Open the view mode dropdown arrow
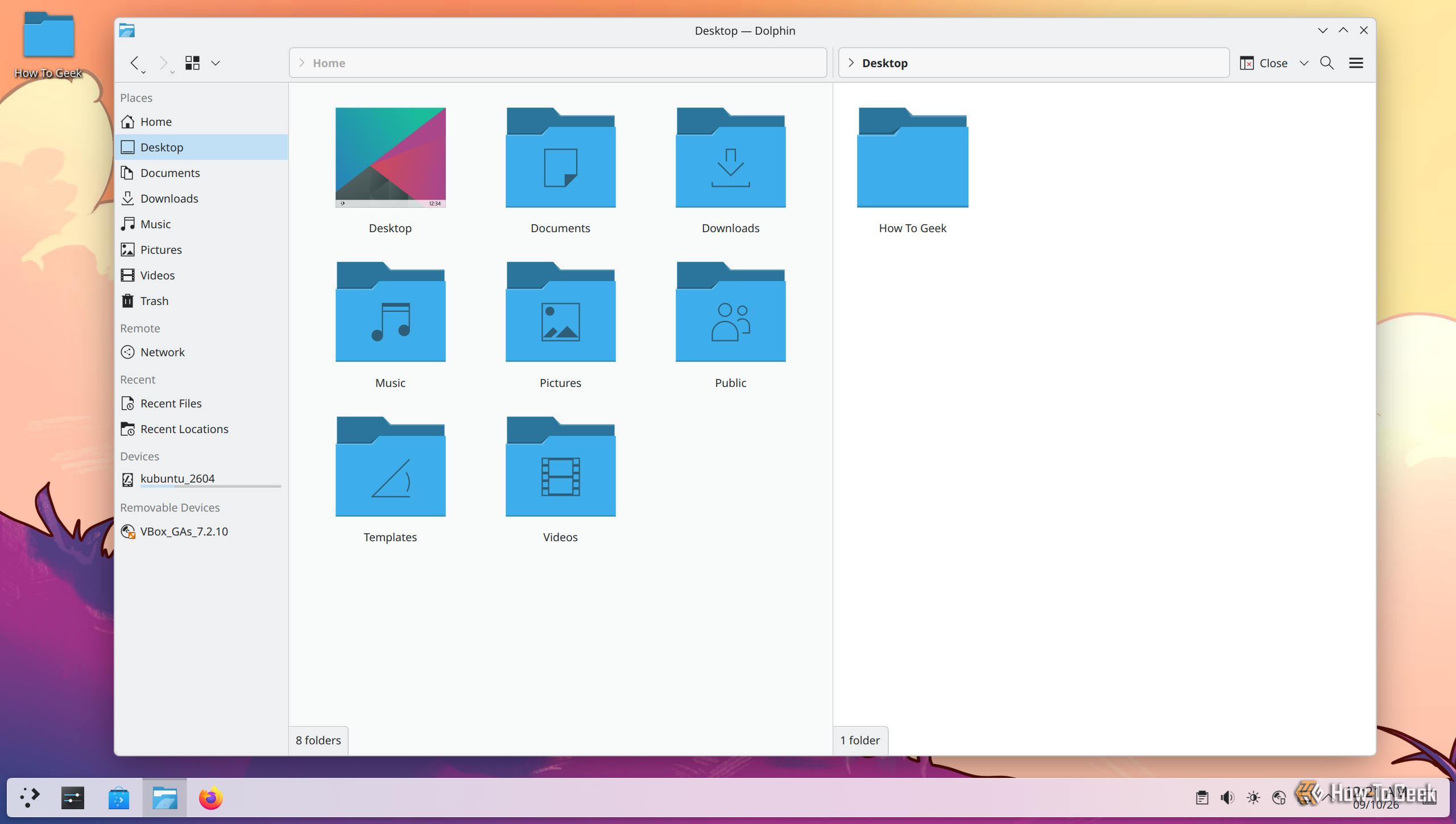The height and width of the screenshot is (824, 1456). tap(216, 63)
